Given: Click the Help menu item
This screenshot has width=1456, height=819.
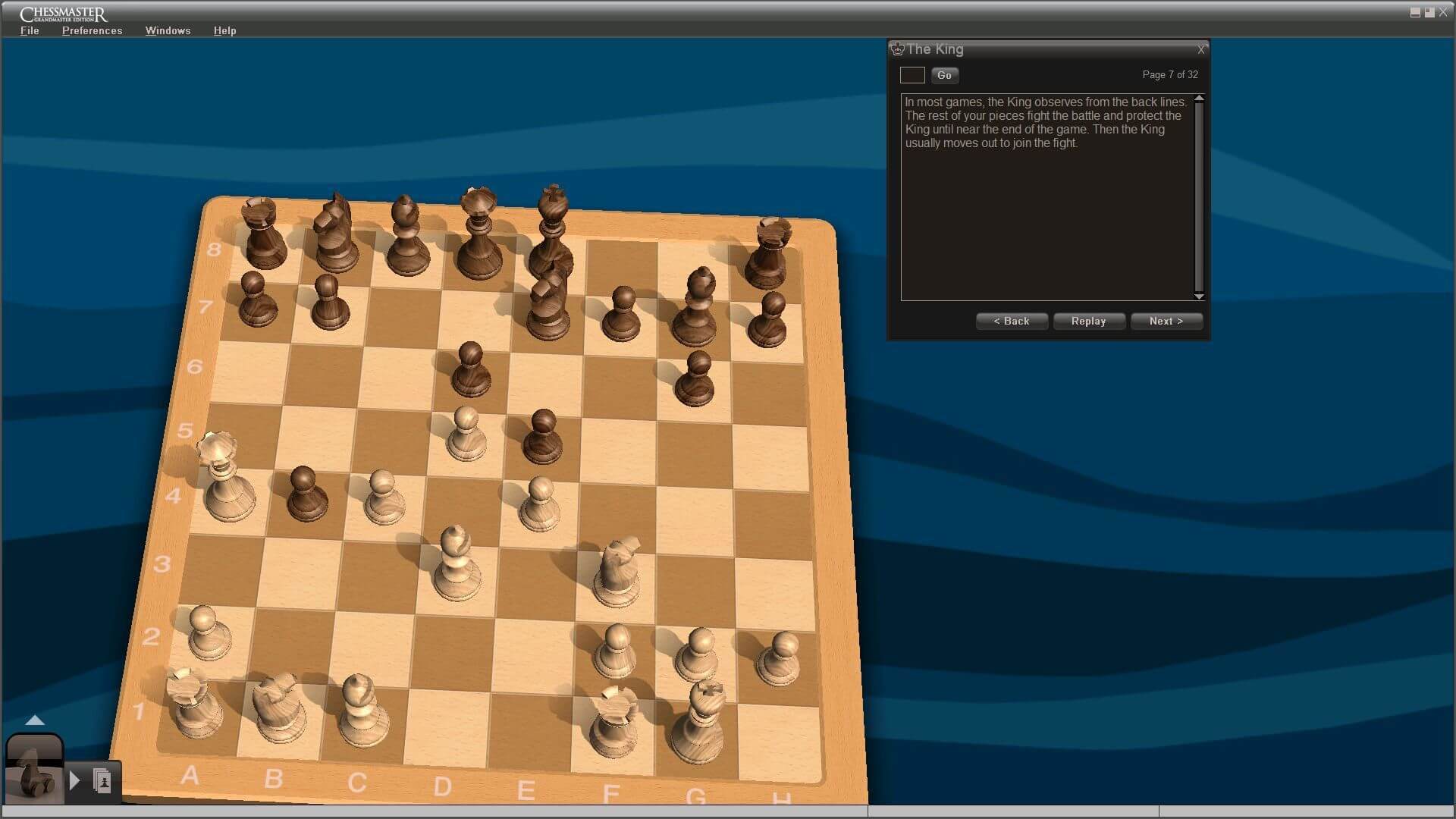Looking at the screenshot, I should (x=223, y=30).
